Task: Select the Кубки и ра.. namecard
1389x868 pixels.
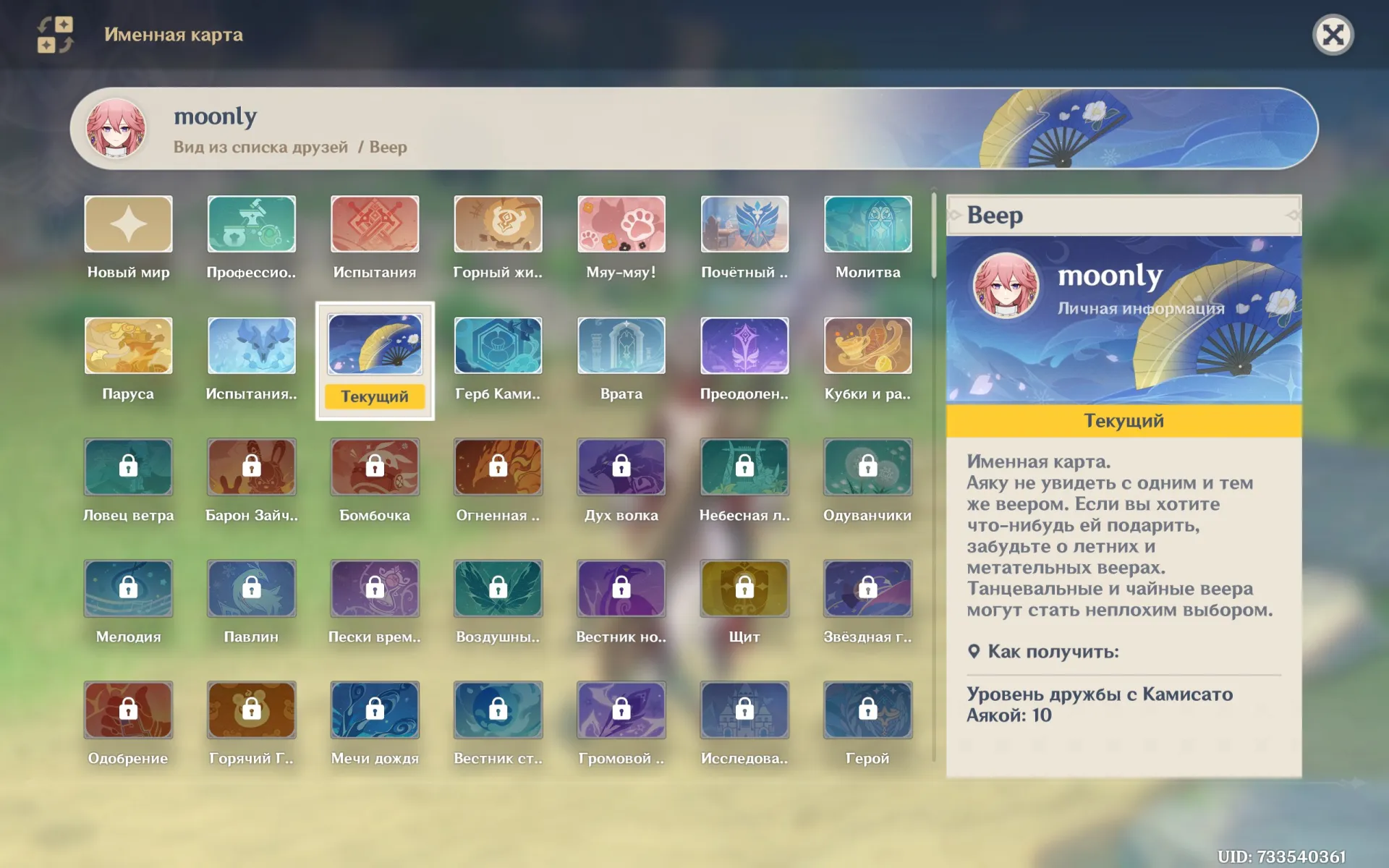Action: click(868, 346)
